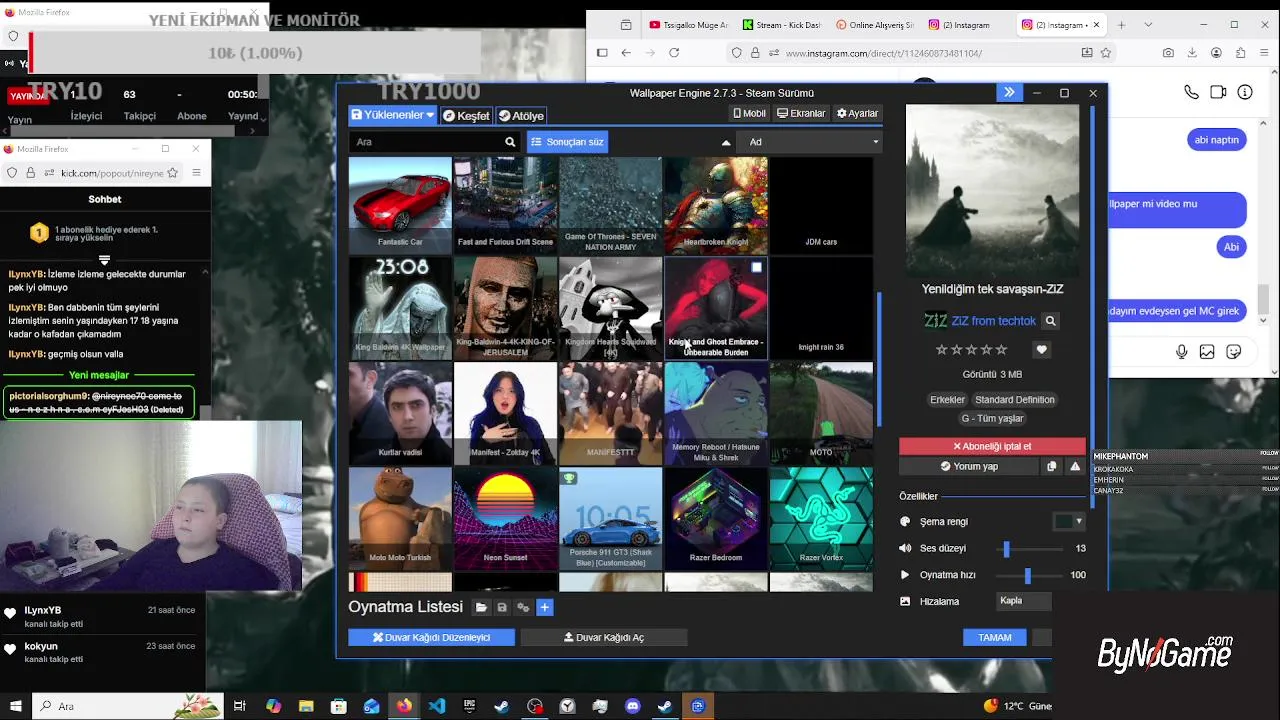1280x720 pixels.
Task: Start Instagram video call camera icon
Action: coord(1218,92)
